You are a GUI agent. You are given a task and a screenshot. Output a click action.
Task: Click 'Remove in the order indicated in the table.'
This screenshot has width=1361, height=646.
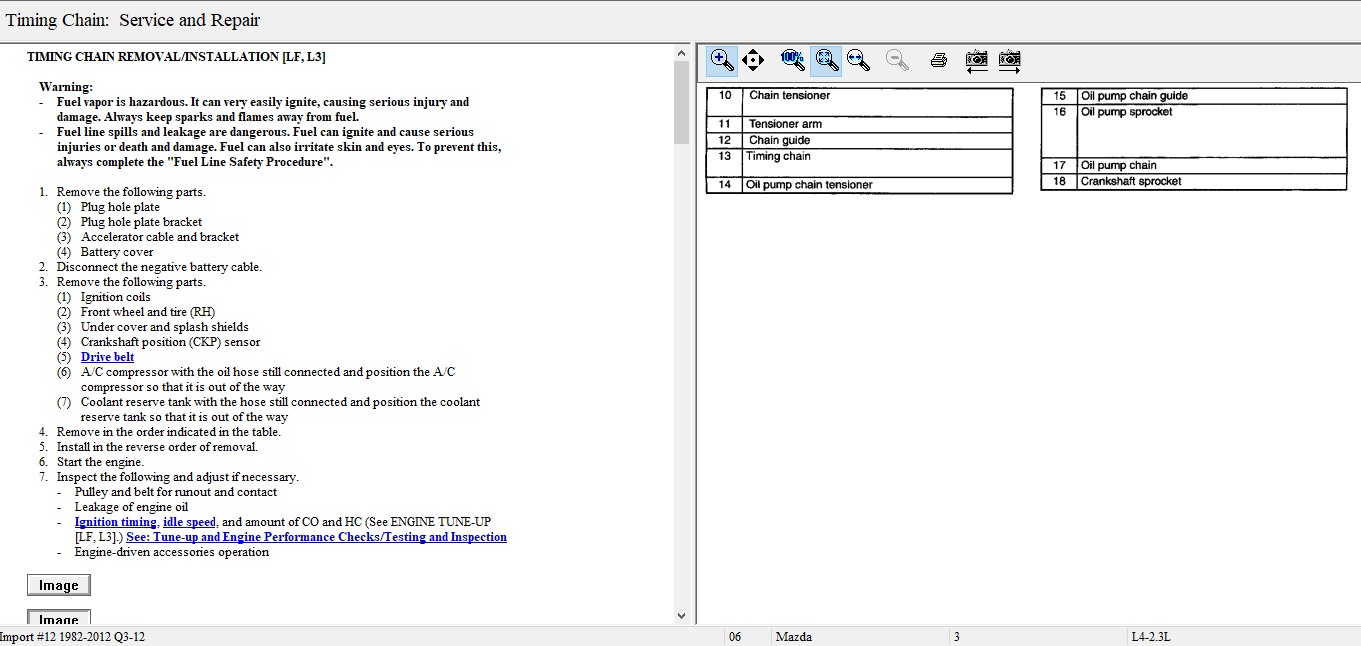pyautogui.click(x=169, y=432)
